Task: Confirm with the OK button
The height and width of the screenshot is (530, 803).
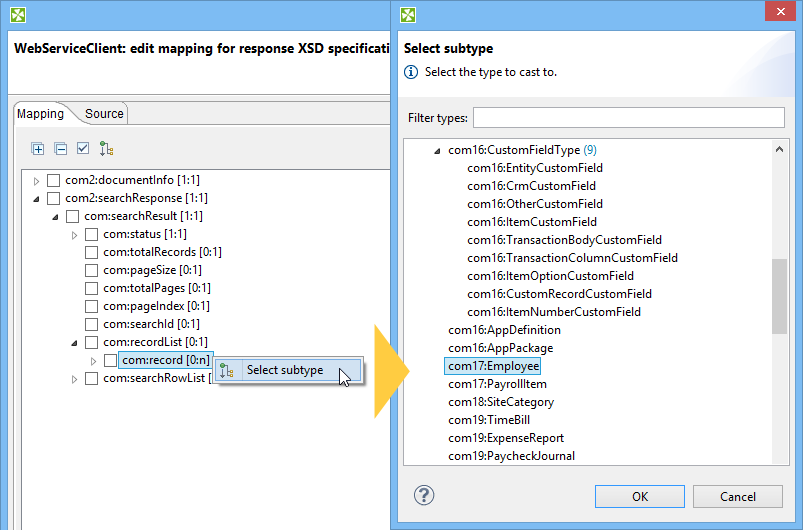Action: click(x=639, y=496)
